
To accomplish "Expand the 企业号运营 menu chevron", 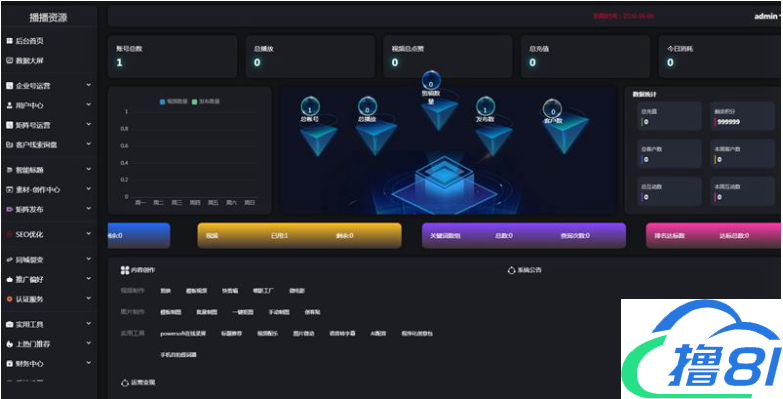I will 89,85.
